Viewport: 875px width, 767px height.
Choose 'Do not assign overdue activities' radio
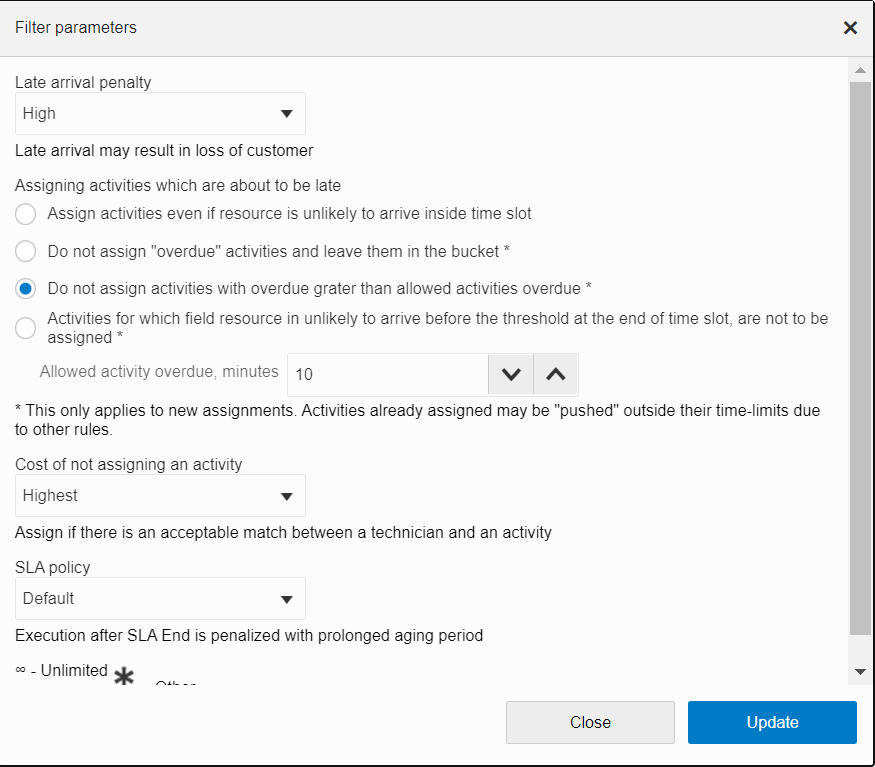click(26, 251)
